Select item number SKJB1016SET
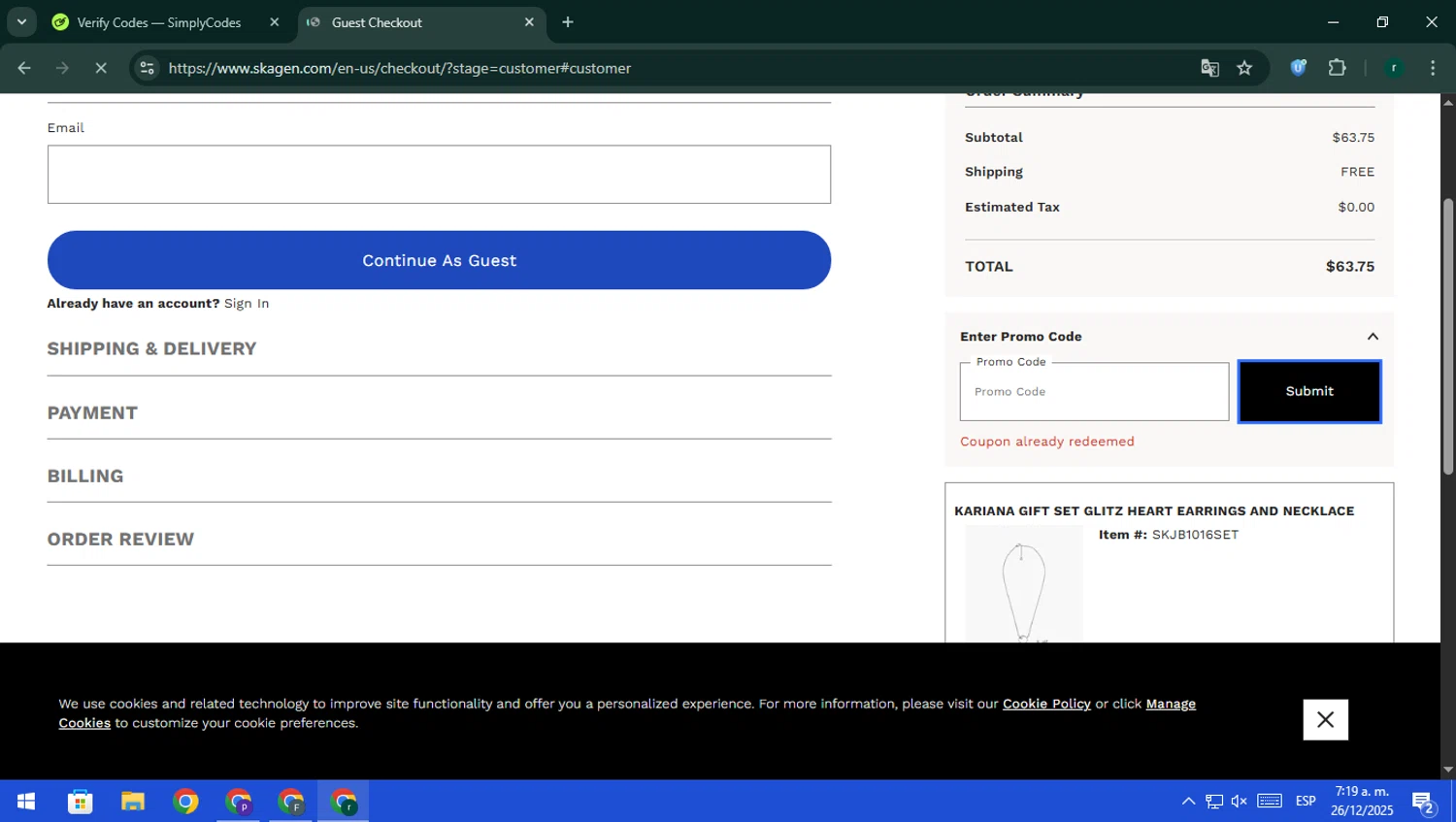The image size is (1456, 822). click(x=1195, y=535)
